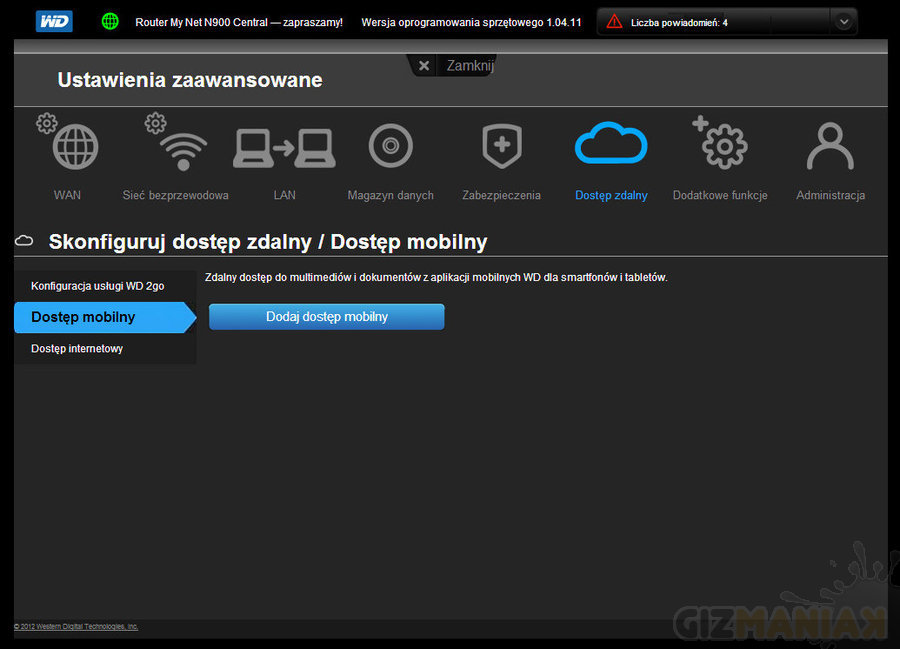Close the panel with Zamknij
This screenshot has height=649, width=900.
[452, 65]
